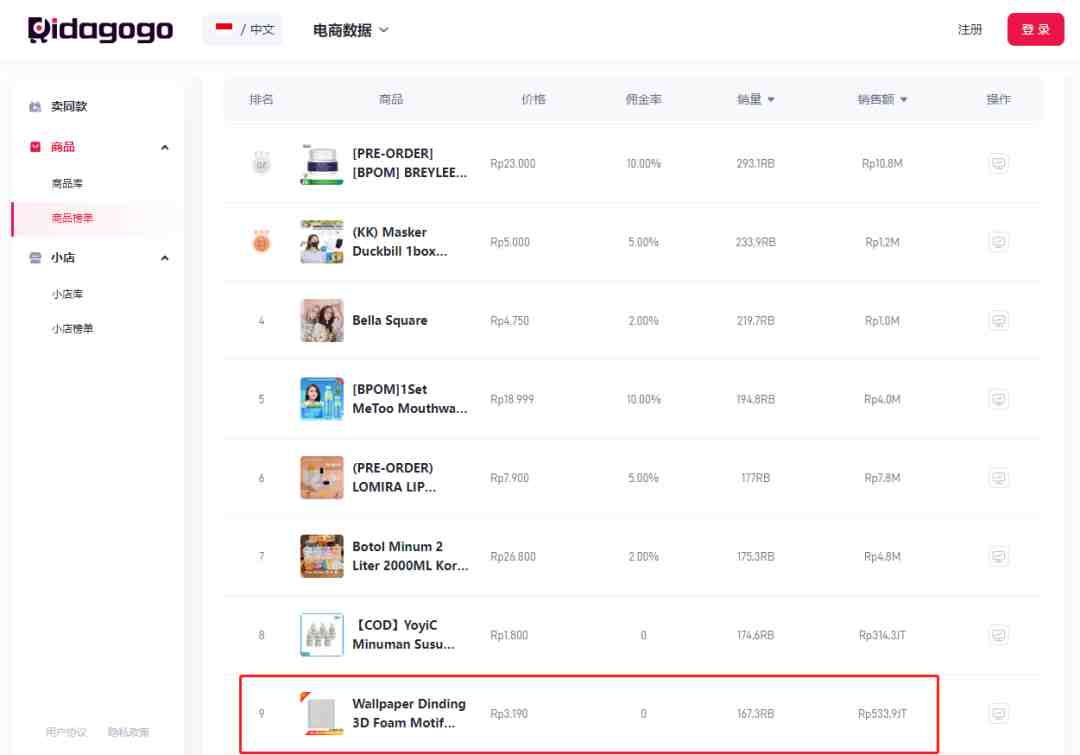1080x755 pixels.
Task: Click the action icon in YoyiC row
Action: (x=998, y=634)
